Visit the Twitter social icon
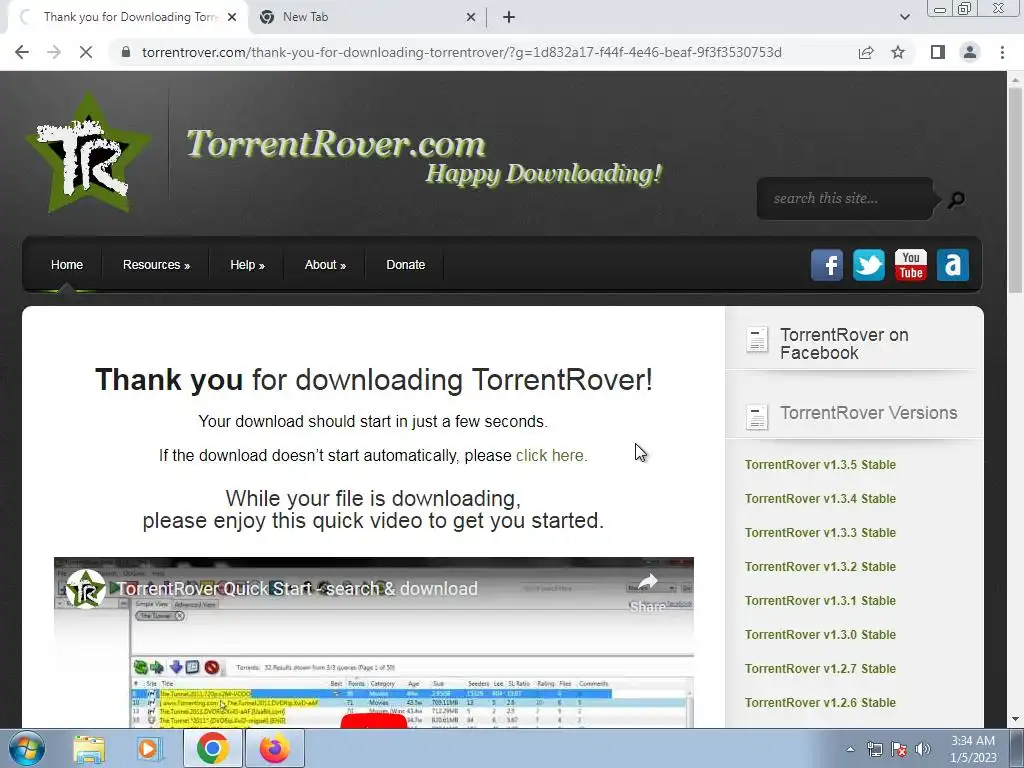The image size is (1024, 768). [x=869, y=265]
